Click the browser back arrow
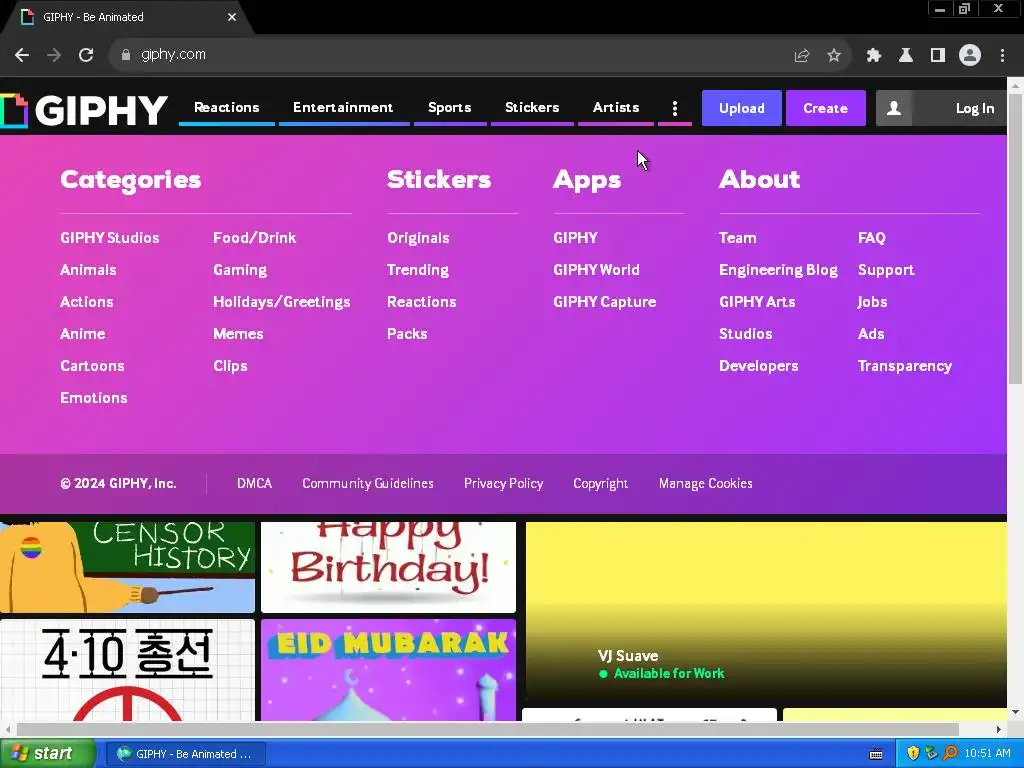Image resolution: width=1024 pixels, height=768 pixels. click(x=22, y=55)
